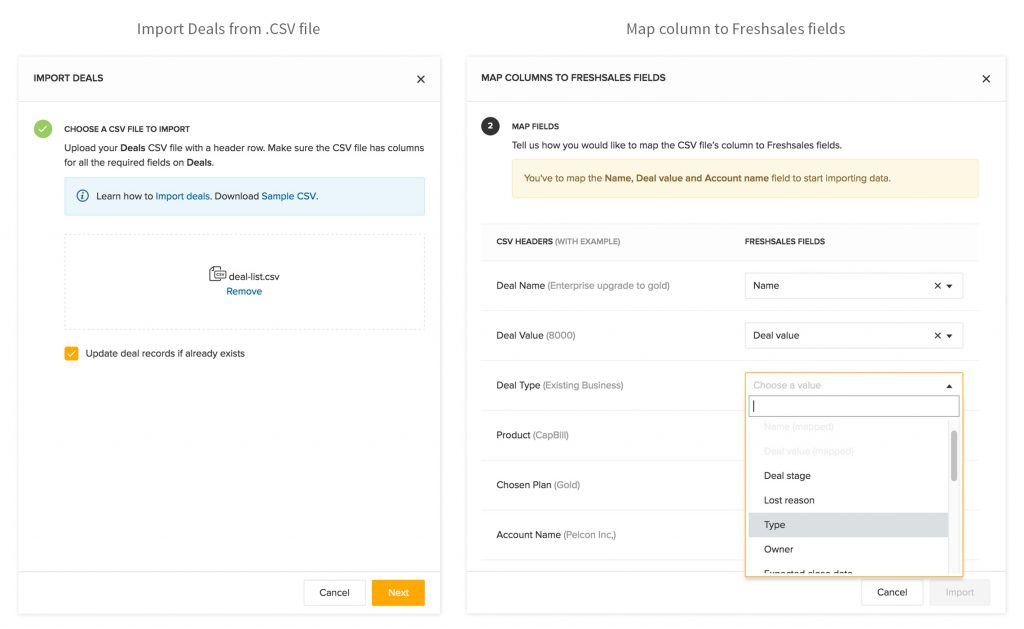Collapse the Deal Type dropdown arrow
The image size is (1024, 629).
[x=949, y=386]
